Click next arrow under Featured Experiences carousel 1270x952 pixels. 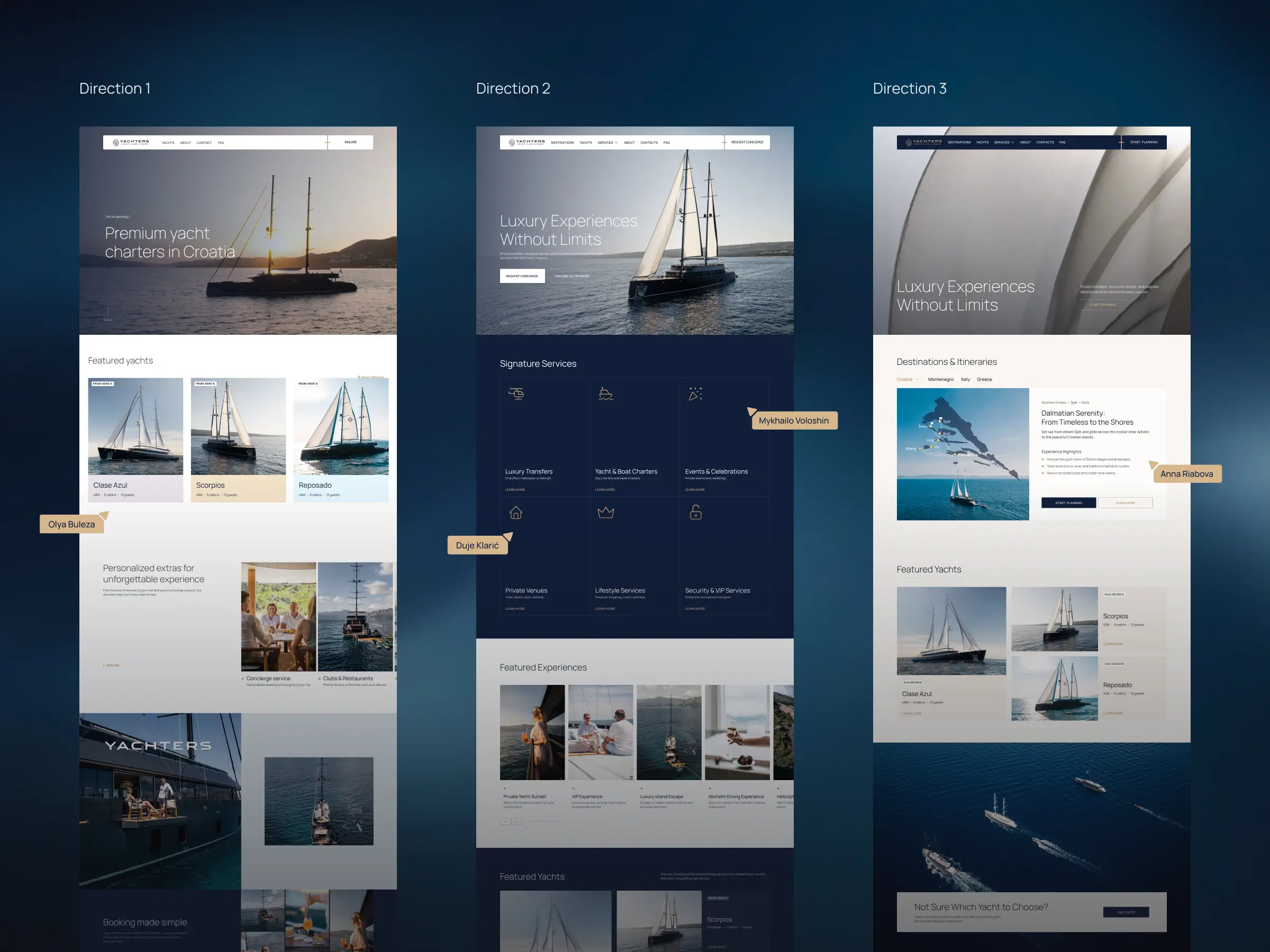[516, 821]
